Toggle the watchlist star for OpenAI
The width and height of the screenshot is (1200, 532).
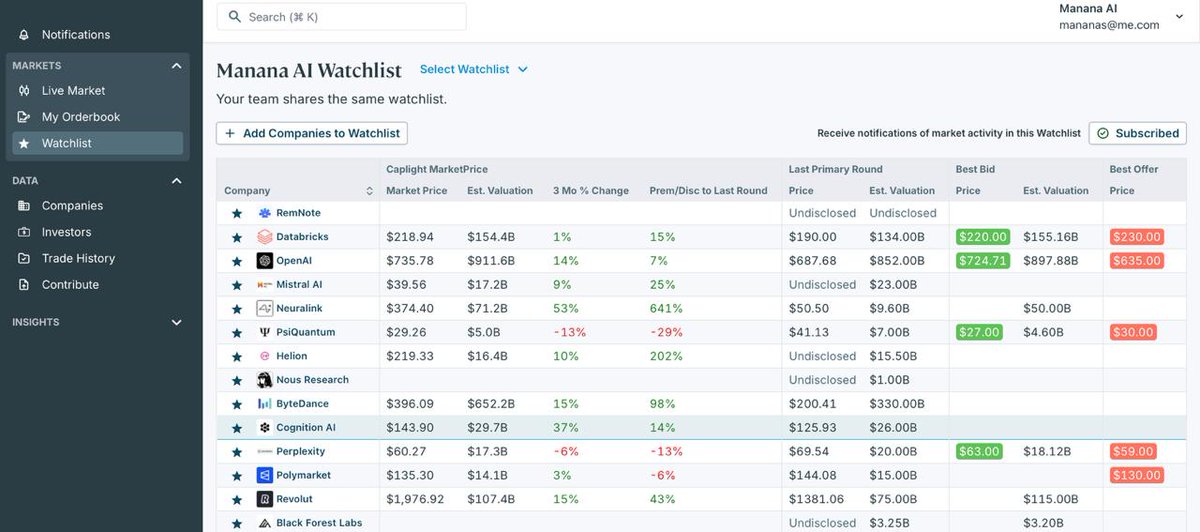[237, 261]
